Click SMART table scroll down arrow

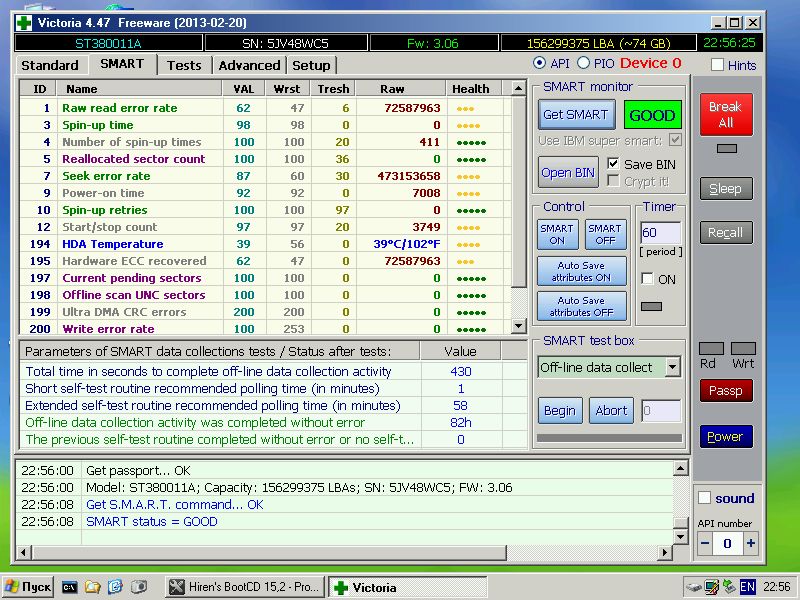(518, 326)
